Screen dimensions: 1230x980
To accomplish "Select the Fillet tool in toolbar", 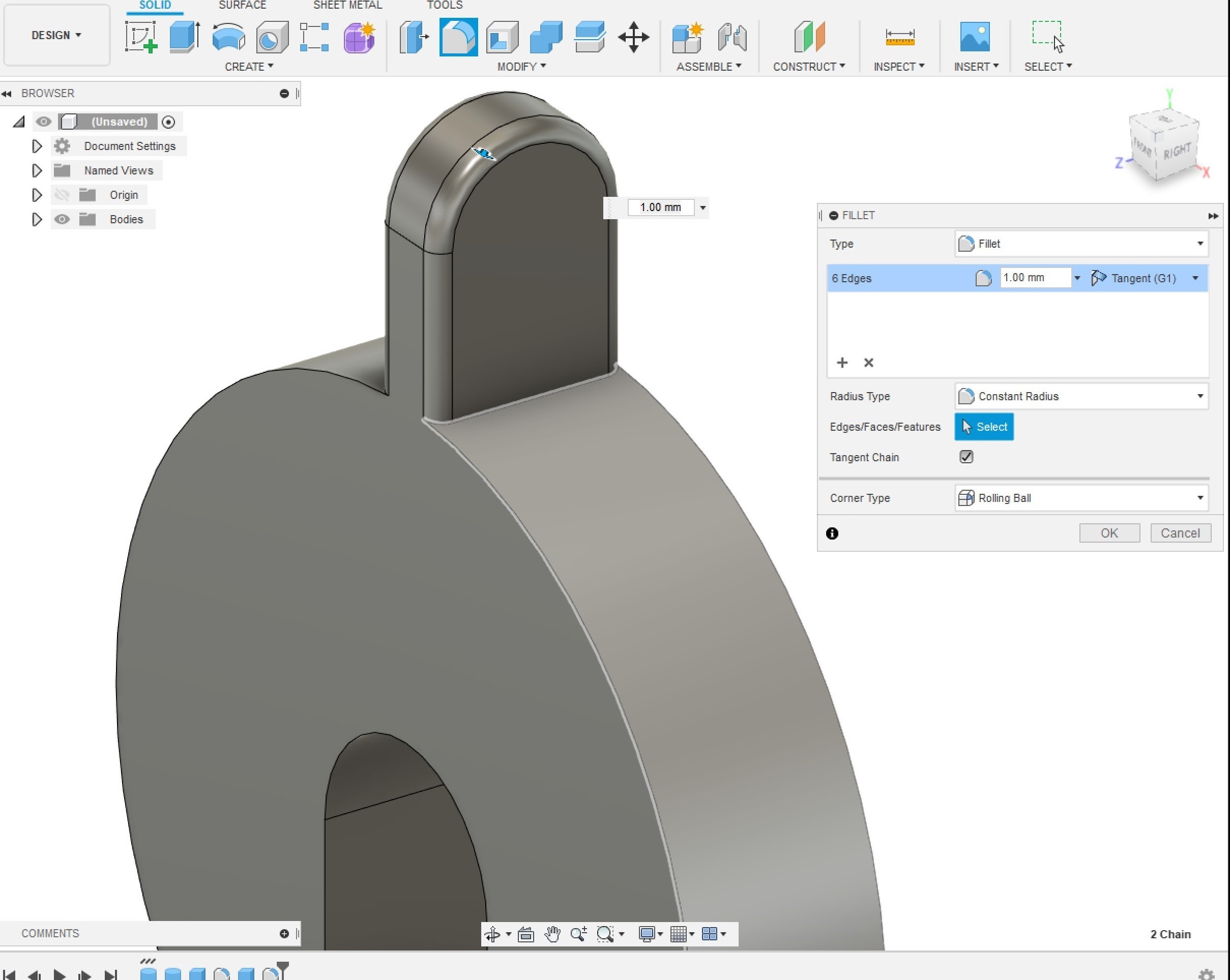I will point(458,37).
